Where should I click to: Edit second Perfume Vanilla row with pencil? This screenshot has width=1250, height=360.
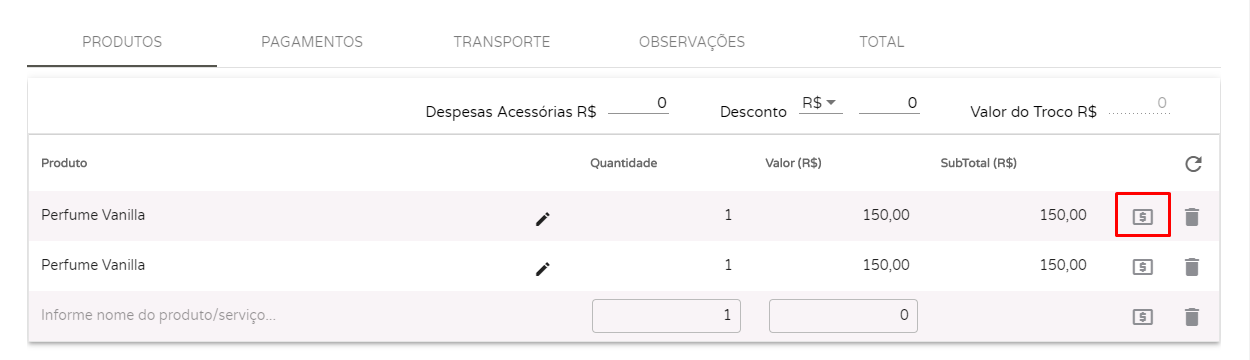(542, 268)
